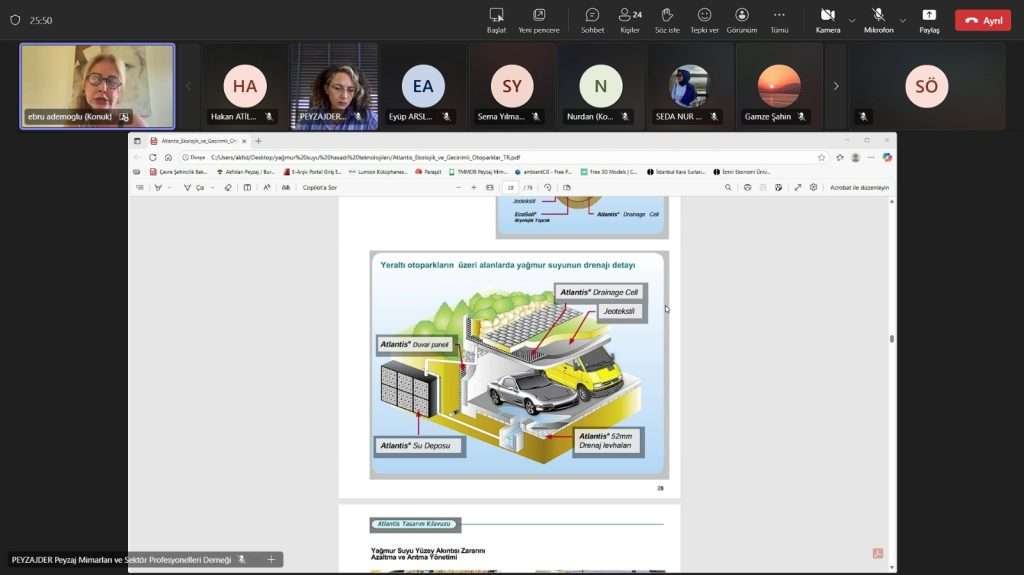Reload the page in browser

pyautogui.click(x=152, y=157)
